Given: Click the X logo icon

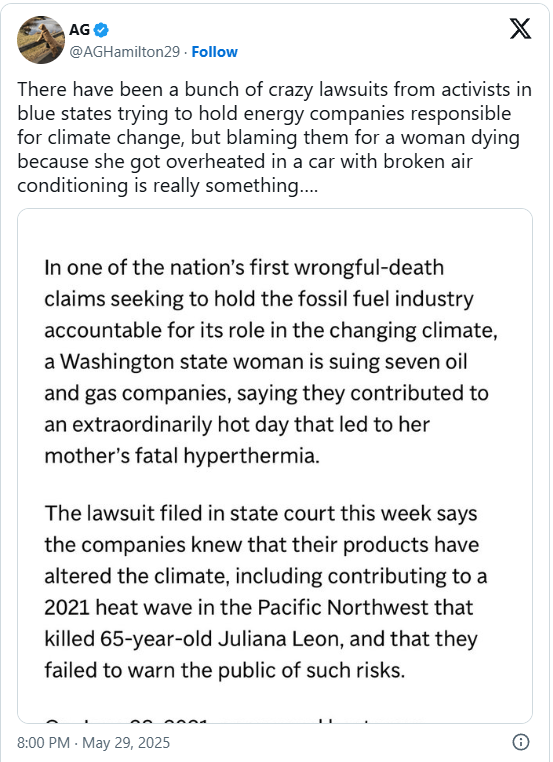Looking at the screenshot, I should pos(520,28).
